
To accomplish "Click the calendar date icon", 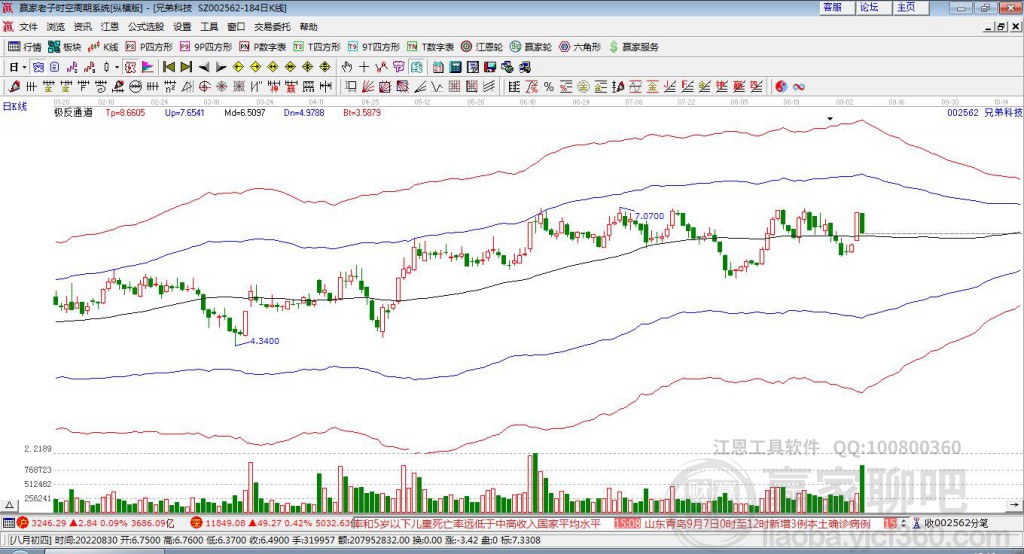I will click(438, 67).
